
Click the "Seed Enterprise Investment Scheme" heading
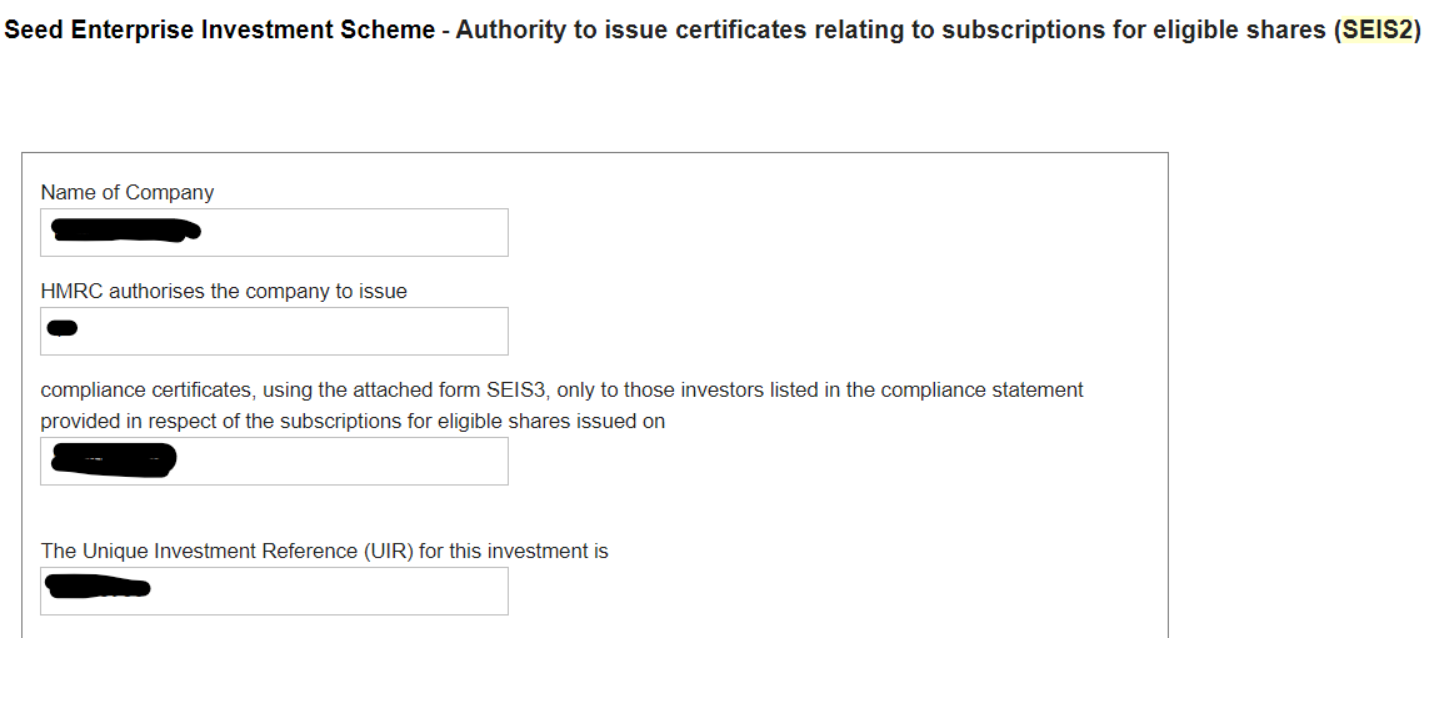point(220,30)
